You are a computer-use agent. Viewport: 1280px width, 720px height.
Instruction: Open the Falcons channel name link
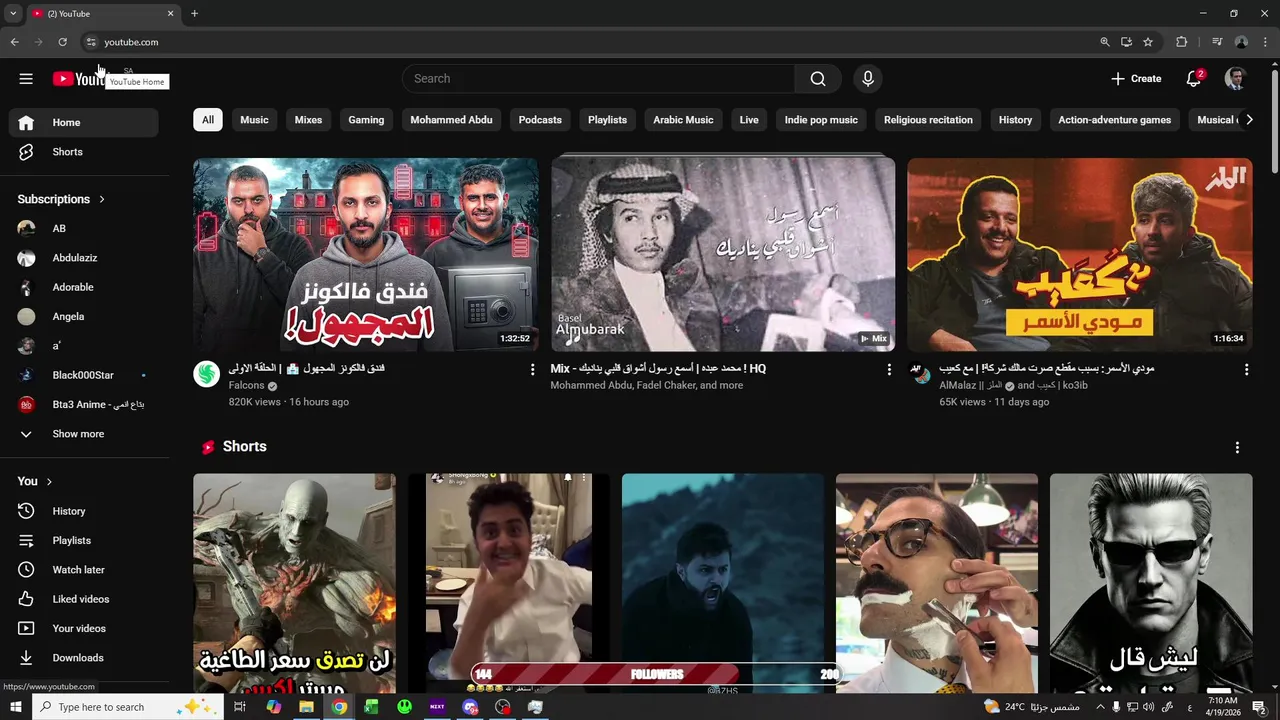(x=246, y=386)
